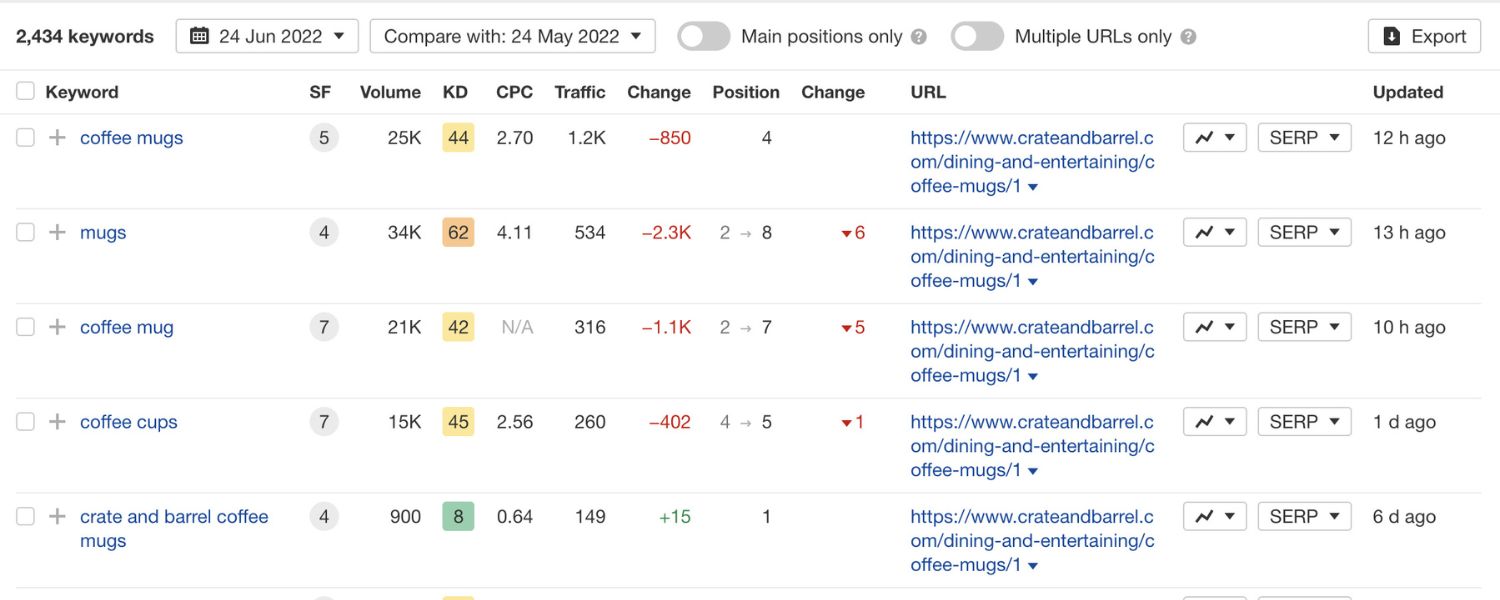The width and height of the screenshot is (1500, 600).
Task: Expand the URL options caret on the mugs row
Action: 1033,280
